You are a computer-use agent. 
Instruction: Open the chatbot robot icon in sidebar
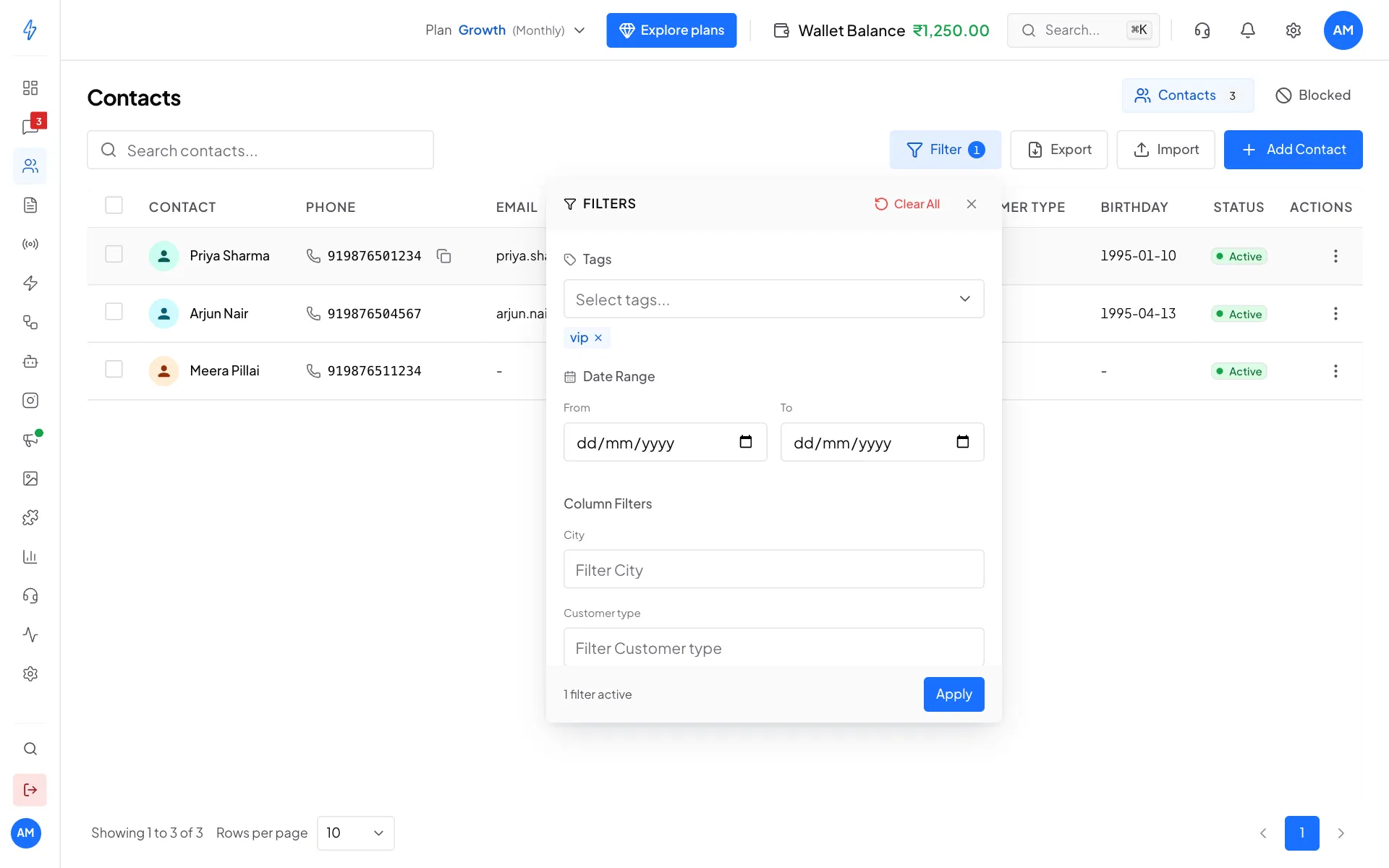[x=30, y=361]
